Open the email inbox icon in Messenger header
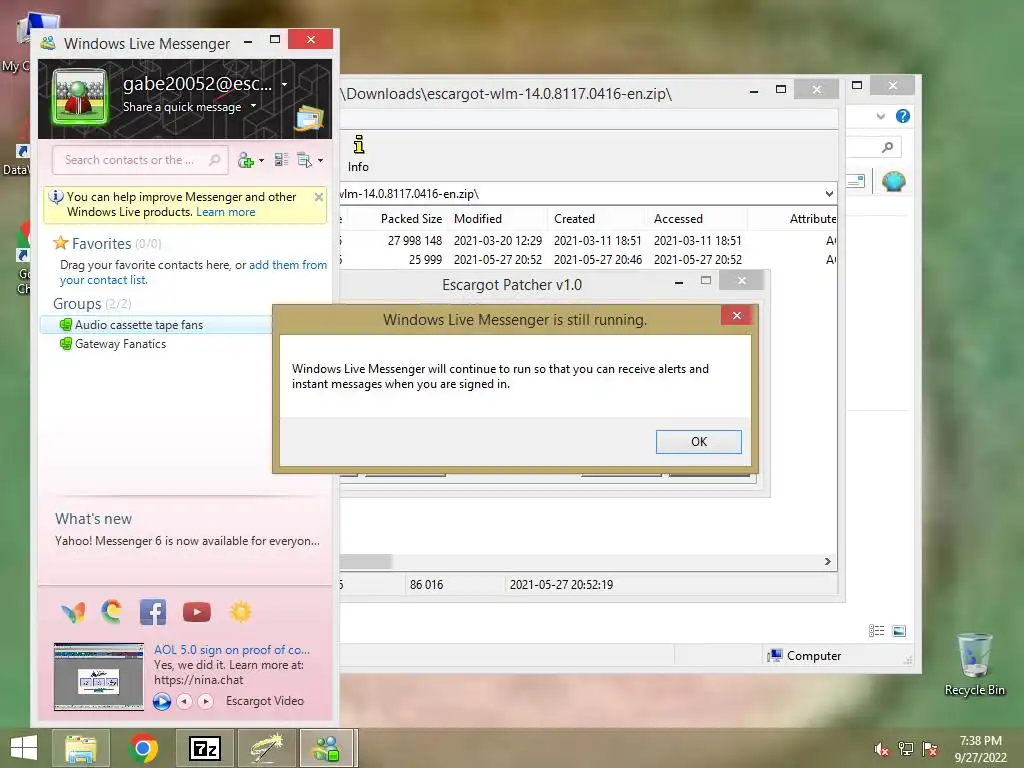The width and height of the screenshot is (1024, 768). 309,118
